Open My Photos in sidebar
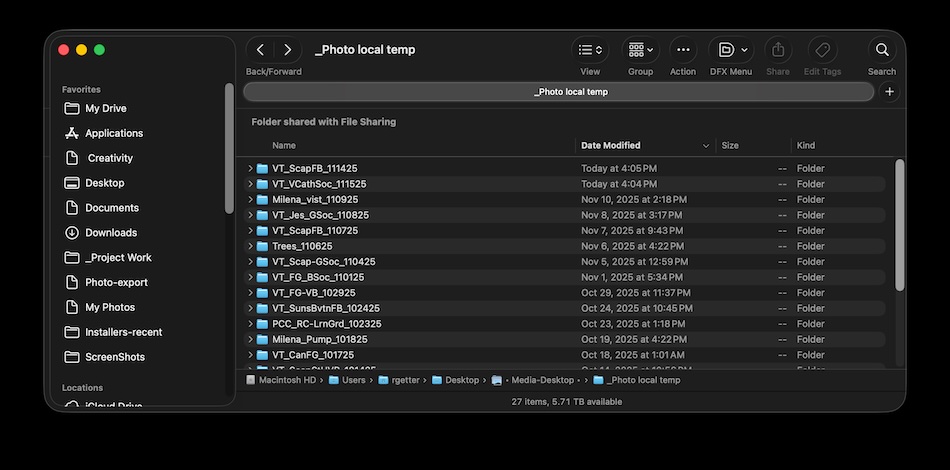Image resolution: width=950 pixels, height=470 pixels. coord(110,307)
